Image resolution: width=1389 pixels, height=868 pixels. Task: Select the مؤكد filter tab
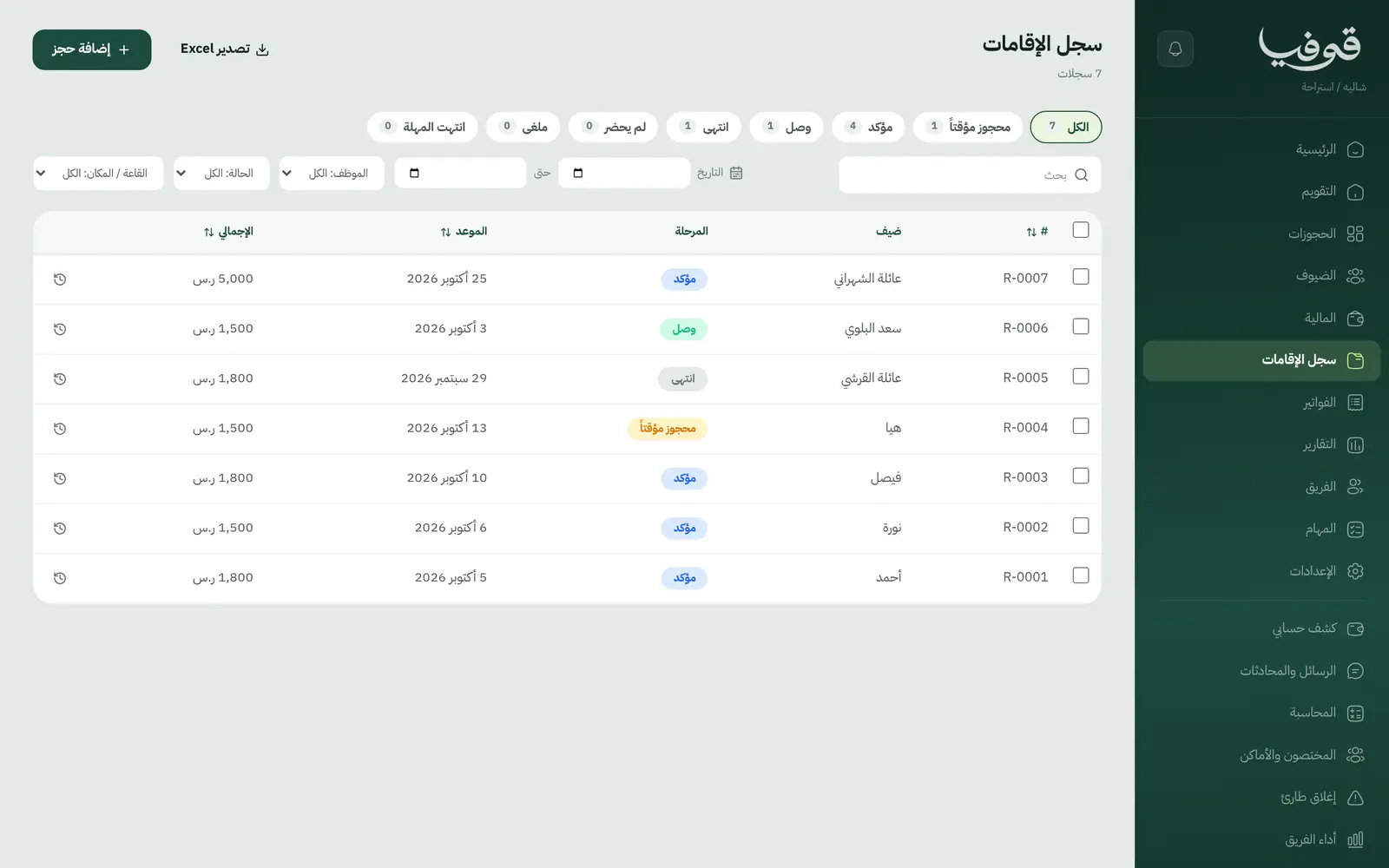pyautogui.click(x=868, y=127)
